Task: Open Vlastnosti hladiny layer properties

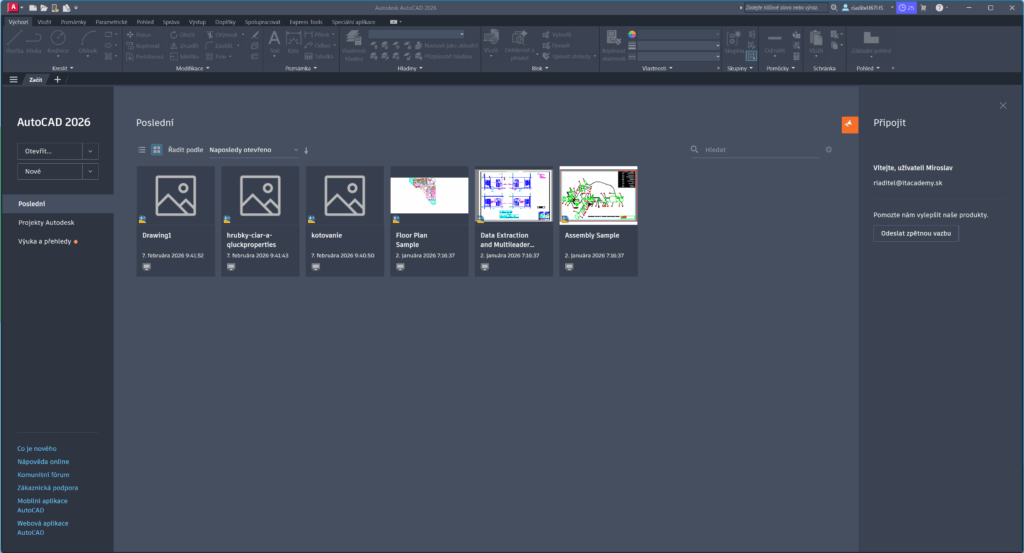Action: 353,45
